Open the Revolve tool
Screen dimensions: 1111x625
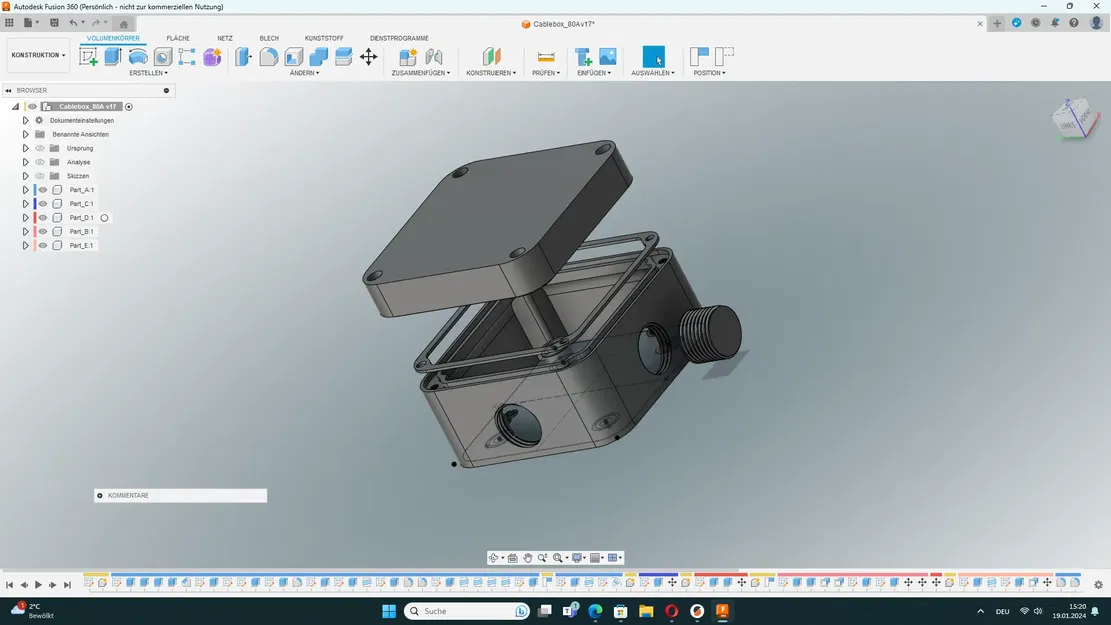pos(138,56)
